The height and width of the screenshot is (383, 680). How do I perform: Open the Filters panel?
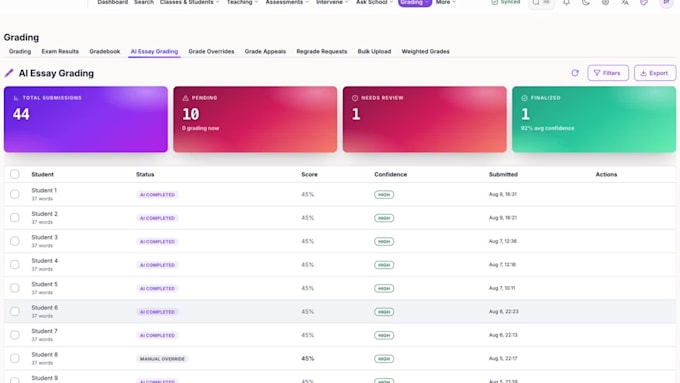pyautogui.click(x=608, y=73)
